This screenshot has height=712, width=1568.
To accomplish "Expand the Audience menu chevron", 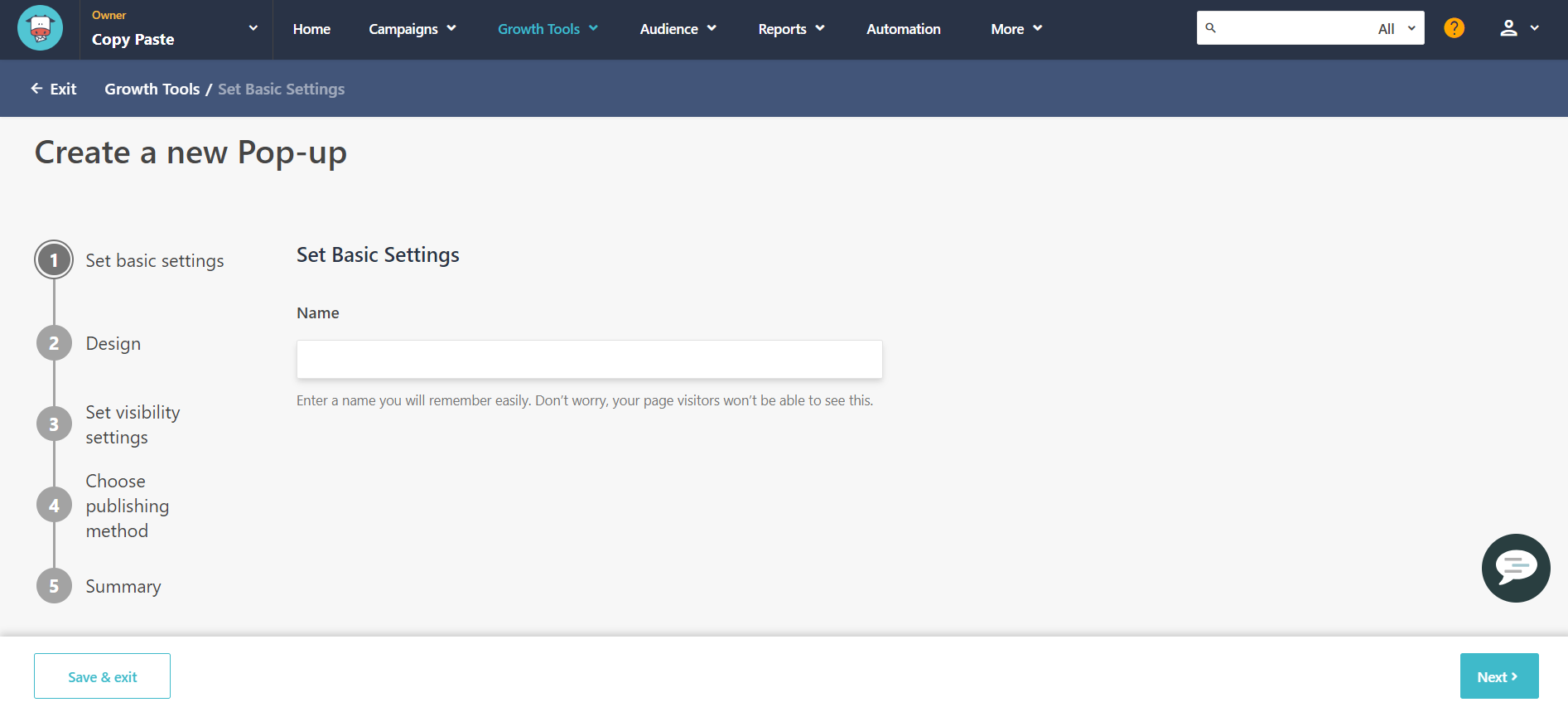I will 712,28.
